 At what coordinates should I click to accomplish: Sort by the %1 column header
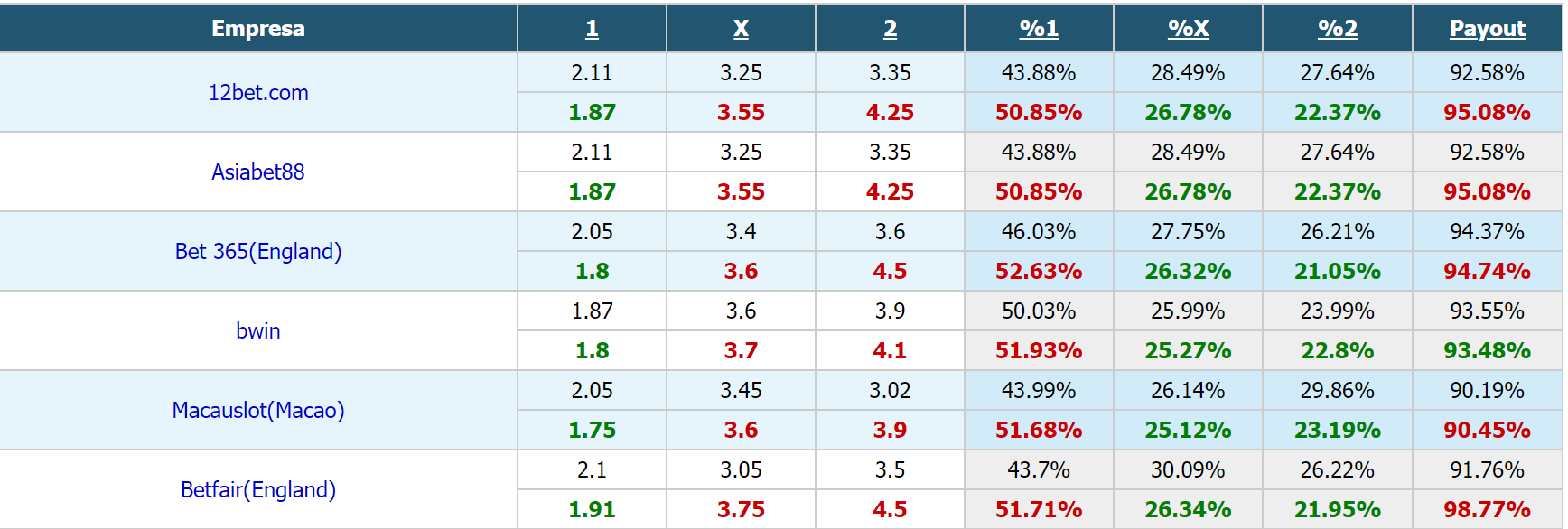click(x=1039, y=29)
